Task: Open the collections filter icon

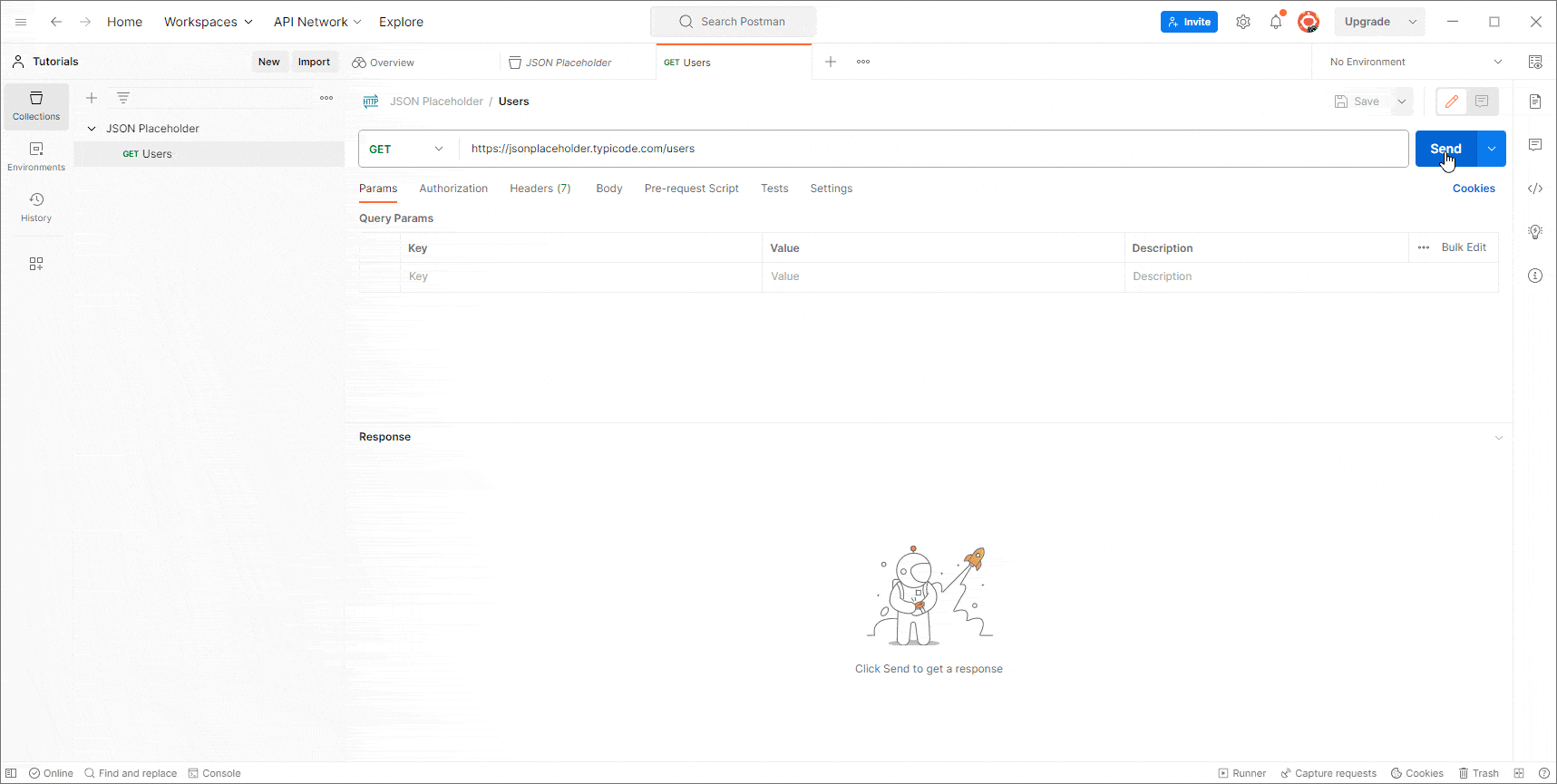Action: click(x=123, y=98)
